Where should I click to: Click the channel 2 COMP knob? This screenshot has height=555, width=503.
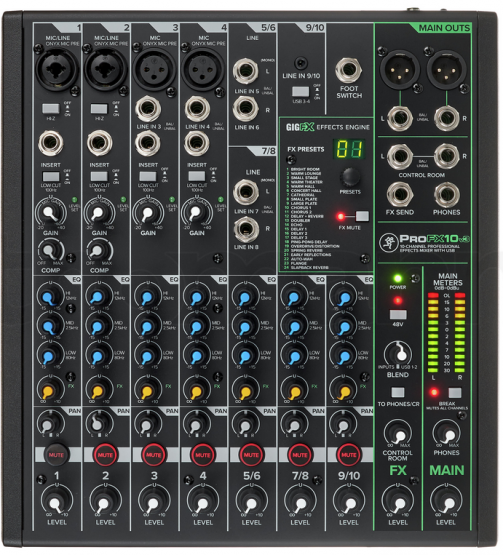pyautogui.click(x=99, y=251)
